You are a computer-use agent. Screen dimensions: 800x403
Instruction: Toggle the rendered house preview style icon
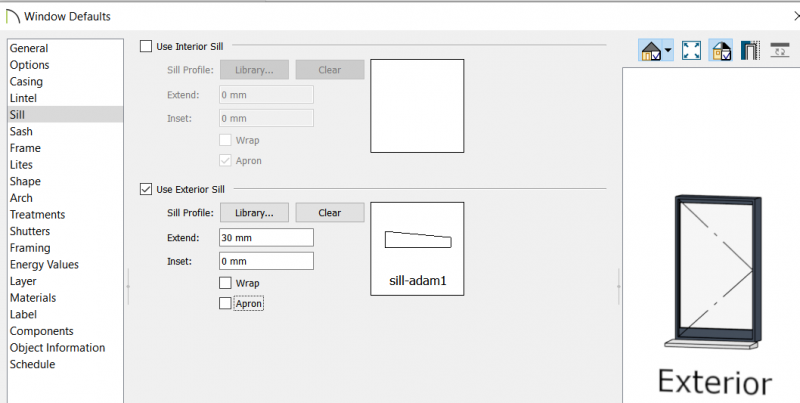(651, 51)
